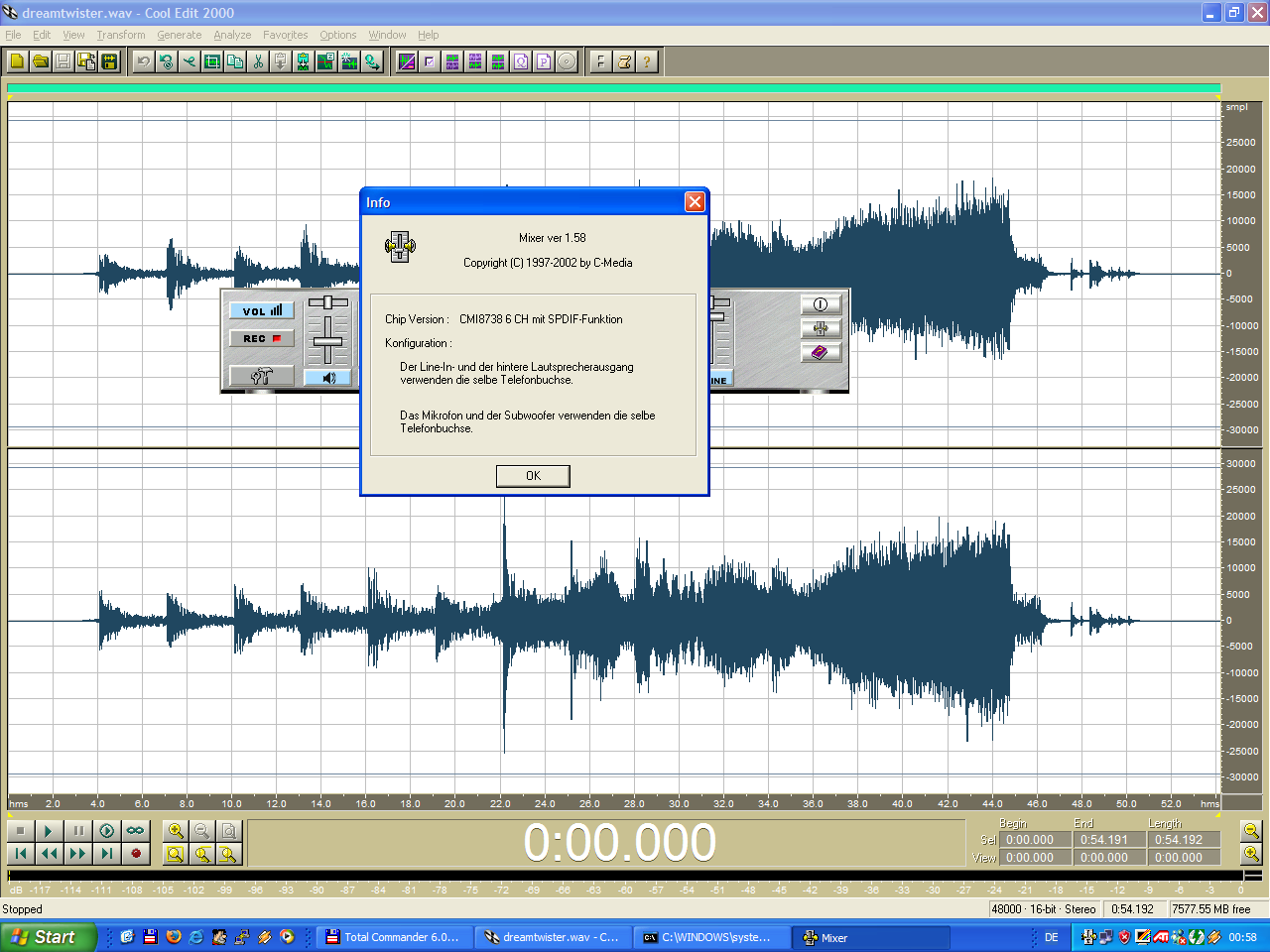
Task: Click the Zoom Out horizontal magnifier
Action: point(202,831)
